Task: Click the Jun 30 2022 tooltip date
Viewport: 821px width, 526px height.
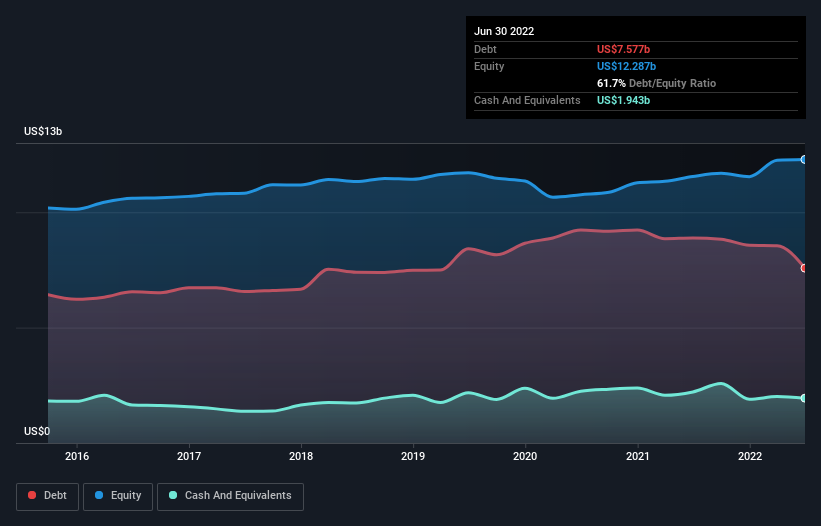Action: 504,31
